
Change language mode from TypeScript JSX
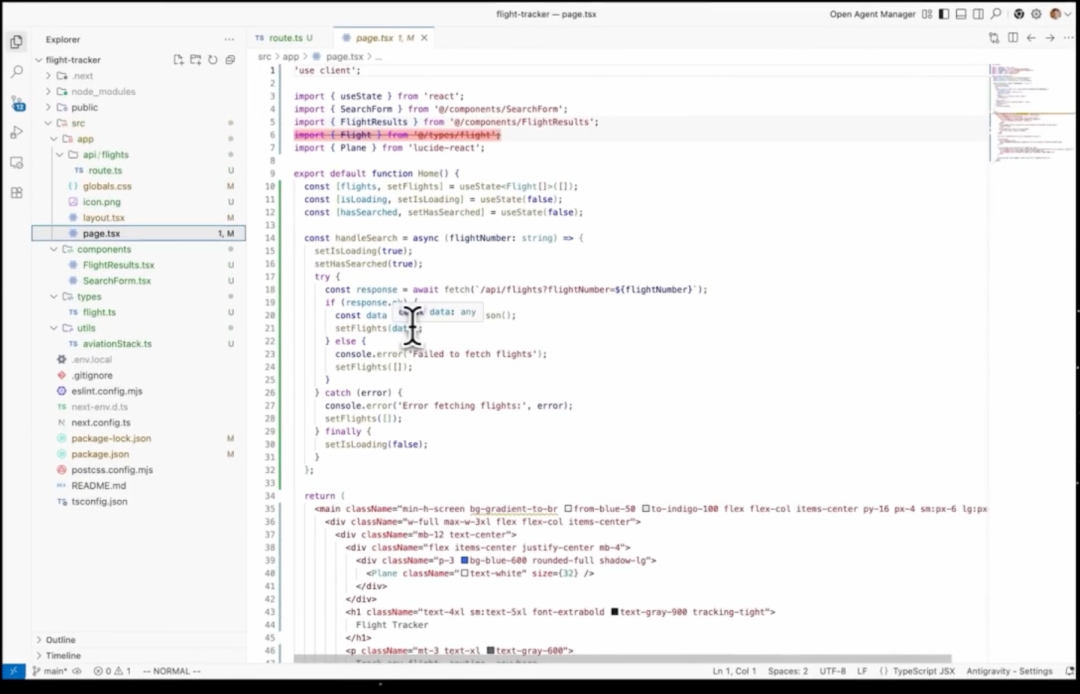(924, 671)
